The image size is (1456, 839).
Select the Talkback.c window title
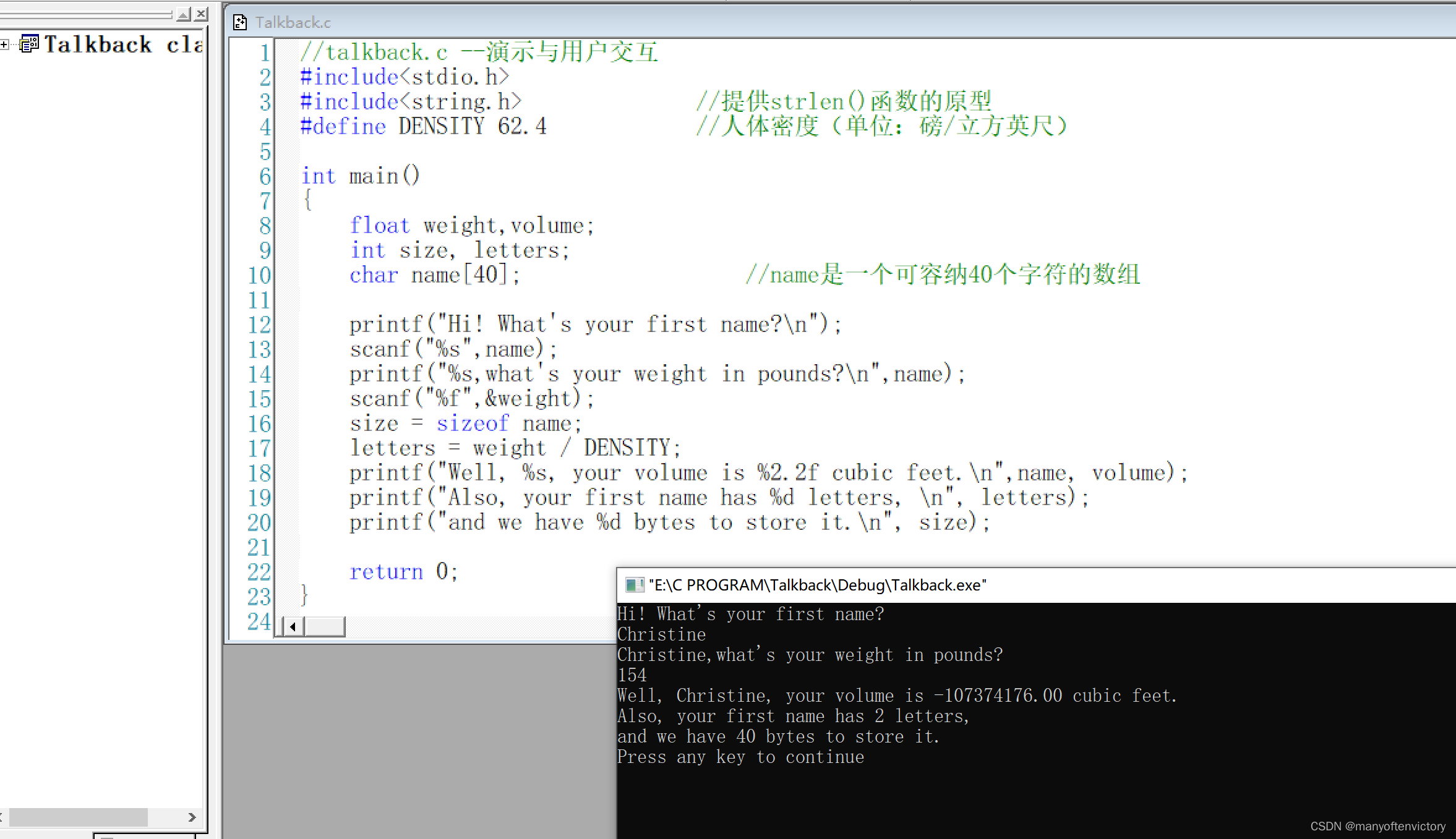[293, 23]
